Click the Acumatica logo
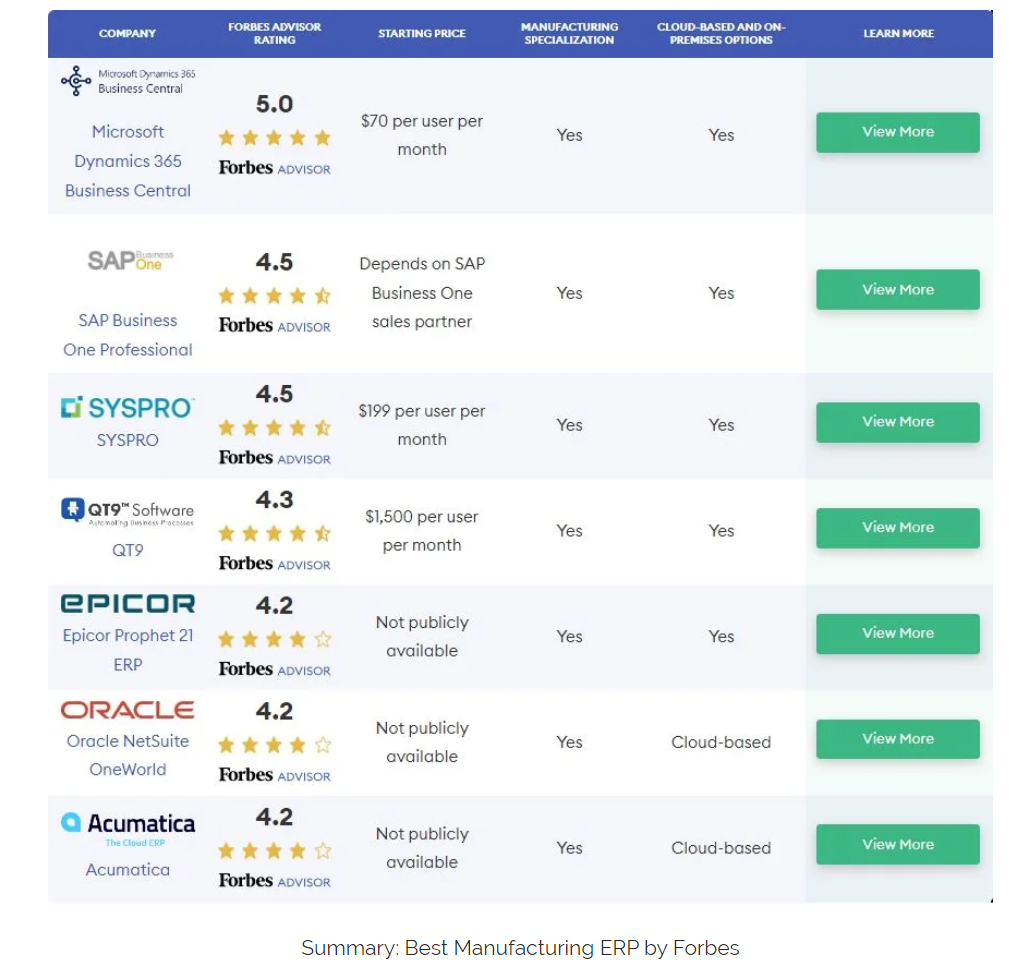The width and height of the screenshot is (1020, 977). (x=127, y=825)
